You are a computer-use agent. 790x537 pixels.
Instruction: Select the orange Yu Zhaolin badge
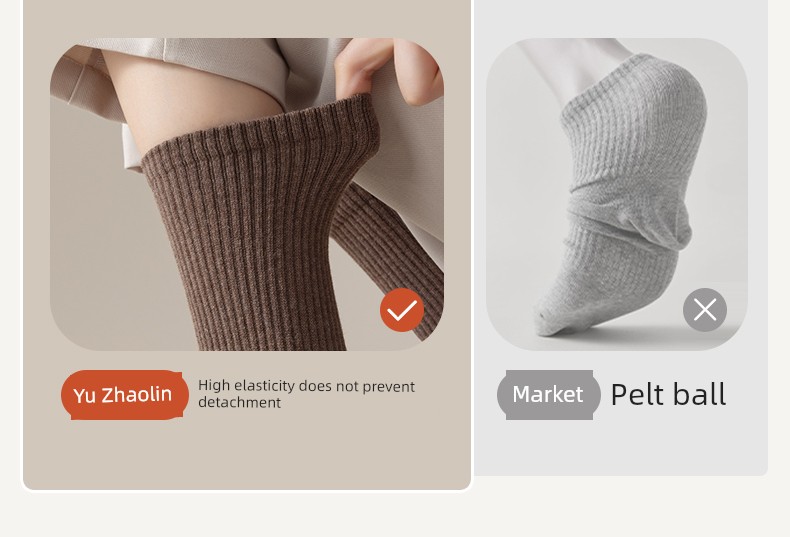point(124,395)
